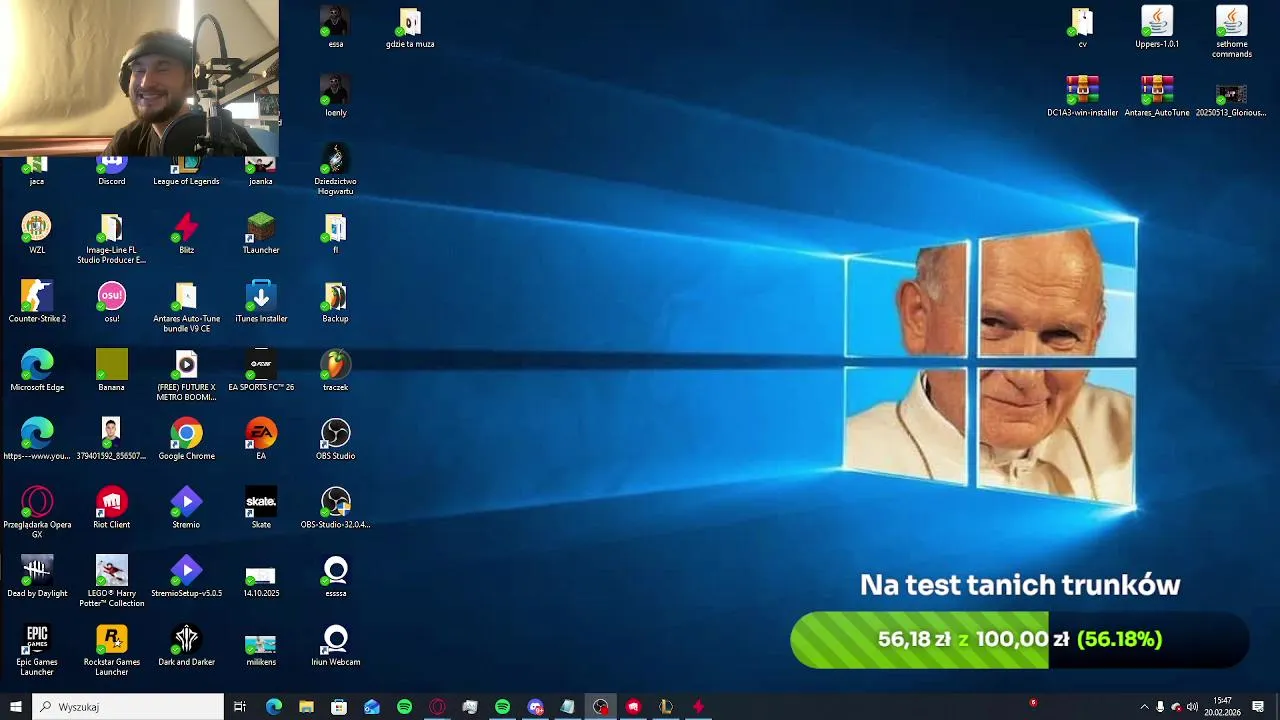Launch Dziedzictwo Hogwartu from the desktop
The width and height of the screenshot is (1280, 720).
335,169
